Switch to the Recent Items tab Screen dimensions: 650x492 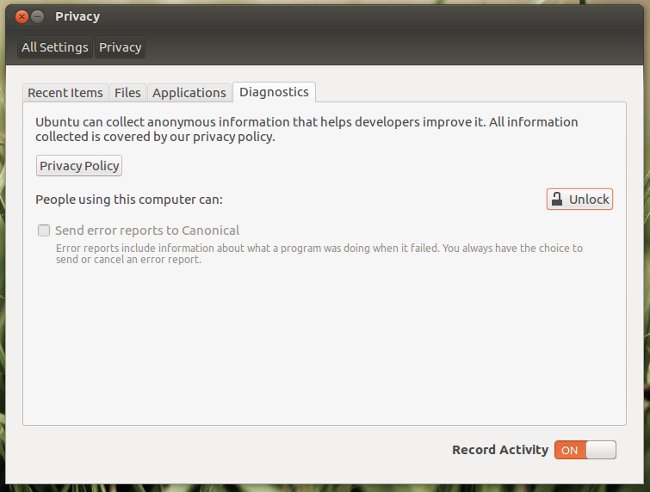pos(65,92)
